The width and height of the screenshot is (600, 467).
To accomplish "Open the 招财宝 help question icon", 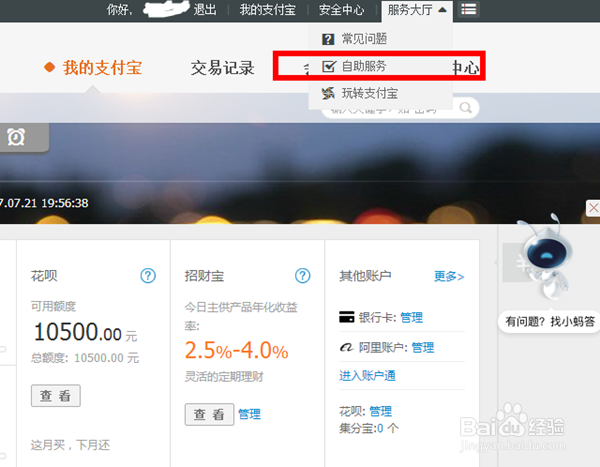I will 302,276.
